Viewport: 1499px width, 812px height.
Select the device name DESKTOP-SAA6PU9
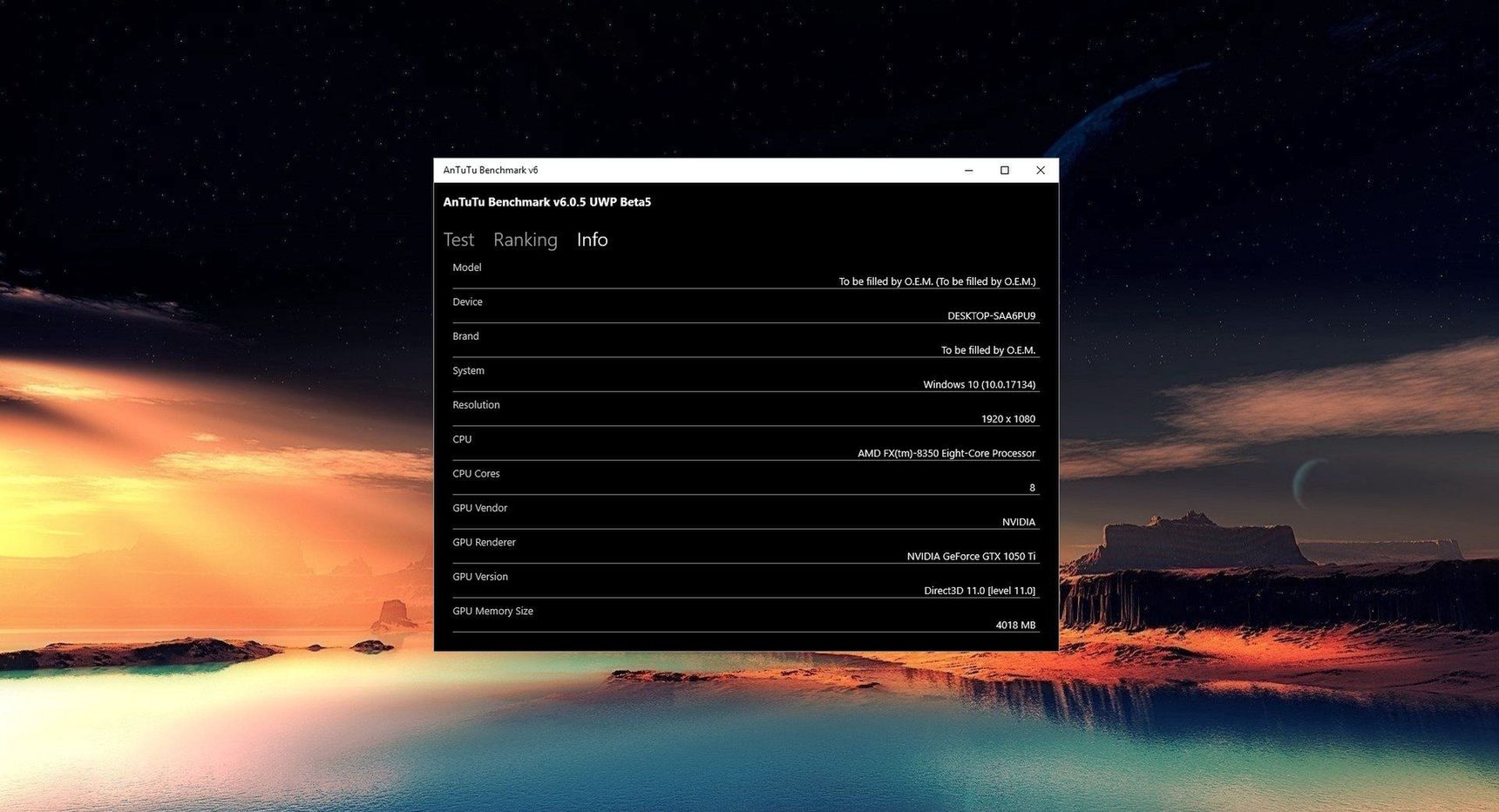(991, 316)
